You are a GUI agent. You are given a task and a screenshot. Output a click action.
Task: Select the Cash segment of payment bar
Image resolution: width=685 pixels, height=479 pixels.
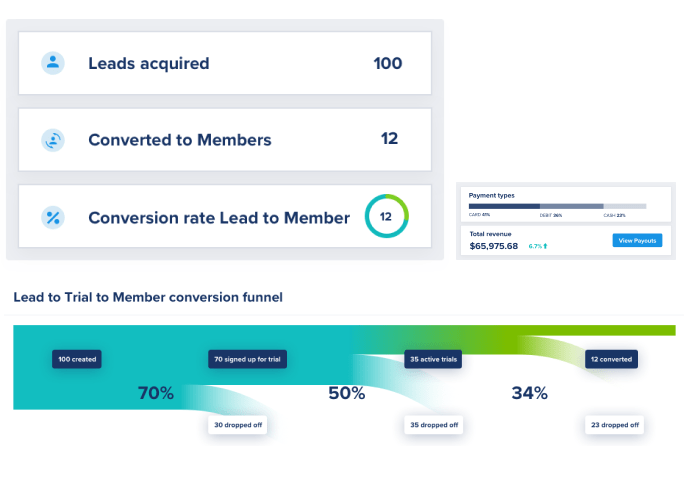click(x=624, y=206)
